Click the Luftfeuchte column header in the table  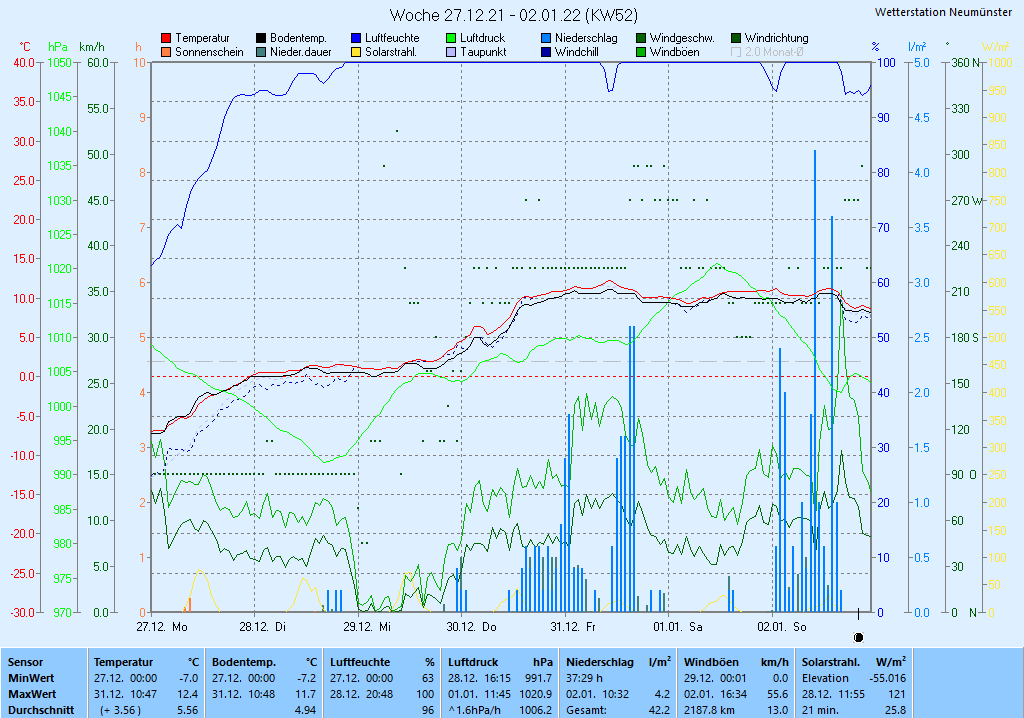360,662
